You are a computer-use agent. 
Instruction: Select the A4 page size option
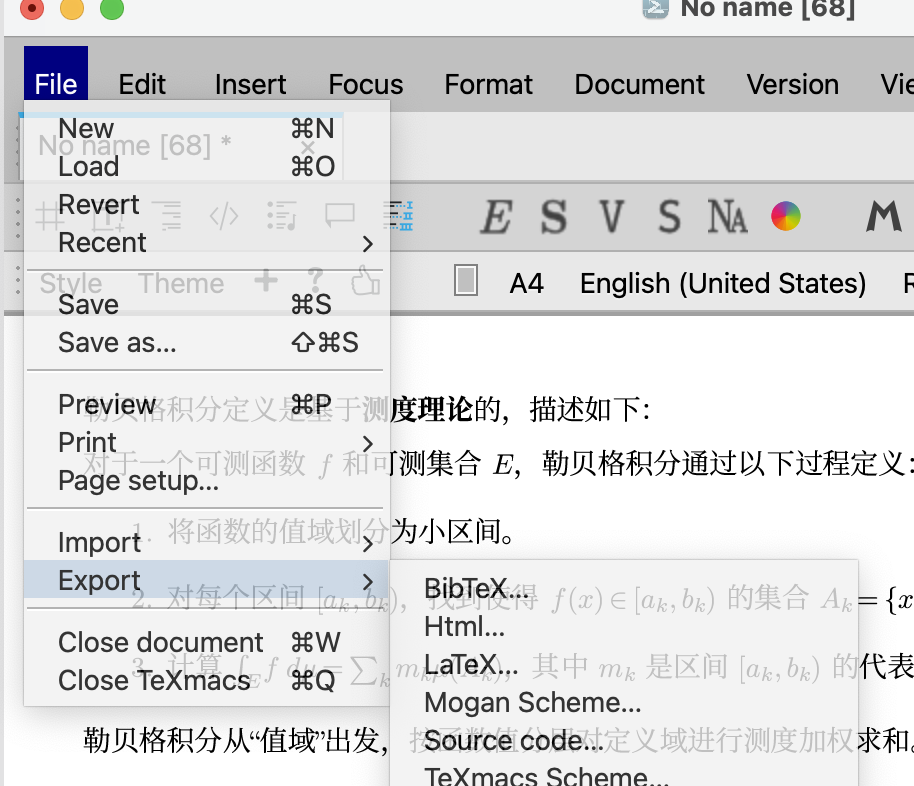click(x=526, y=284)
